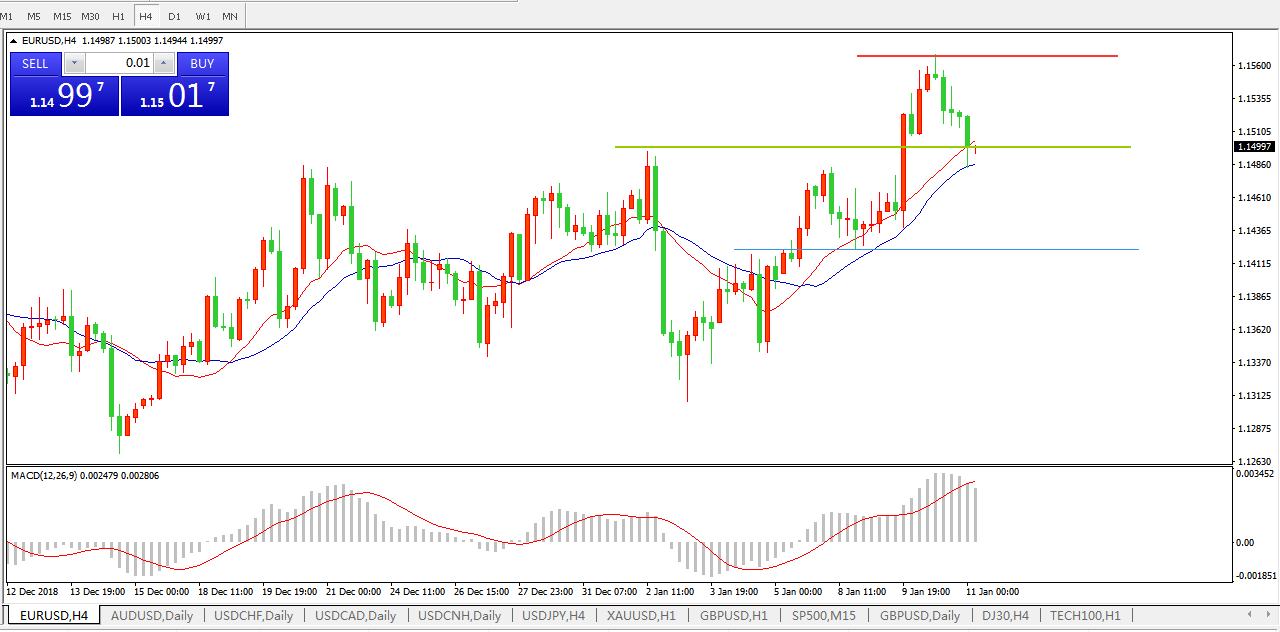Open the XAUUSD,H1 chart tab
The height and width of the screenshot is (632, 1280).
click(641, 616)
